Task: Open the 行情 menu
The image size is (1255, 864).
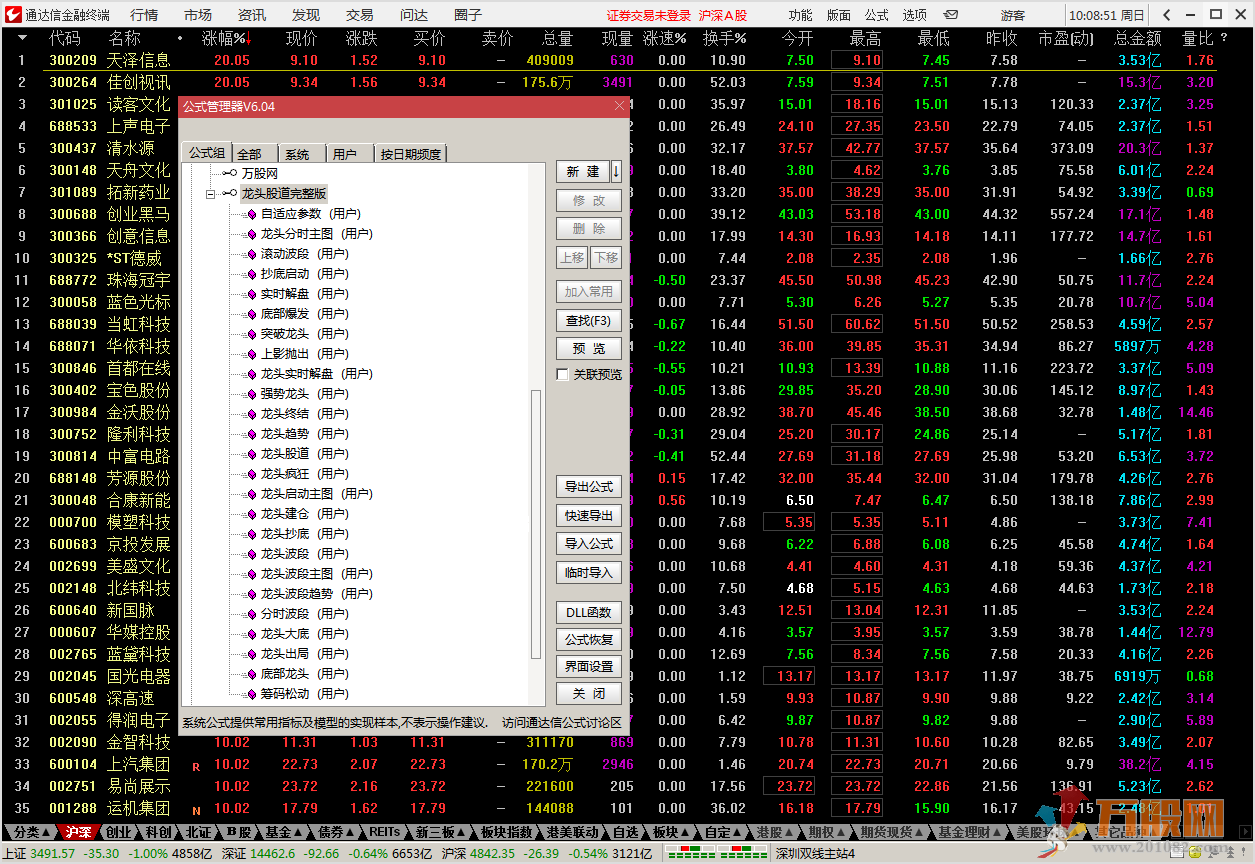Action: pos(144,15)
